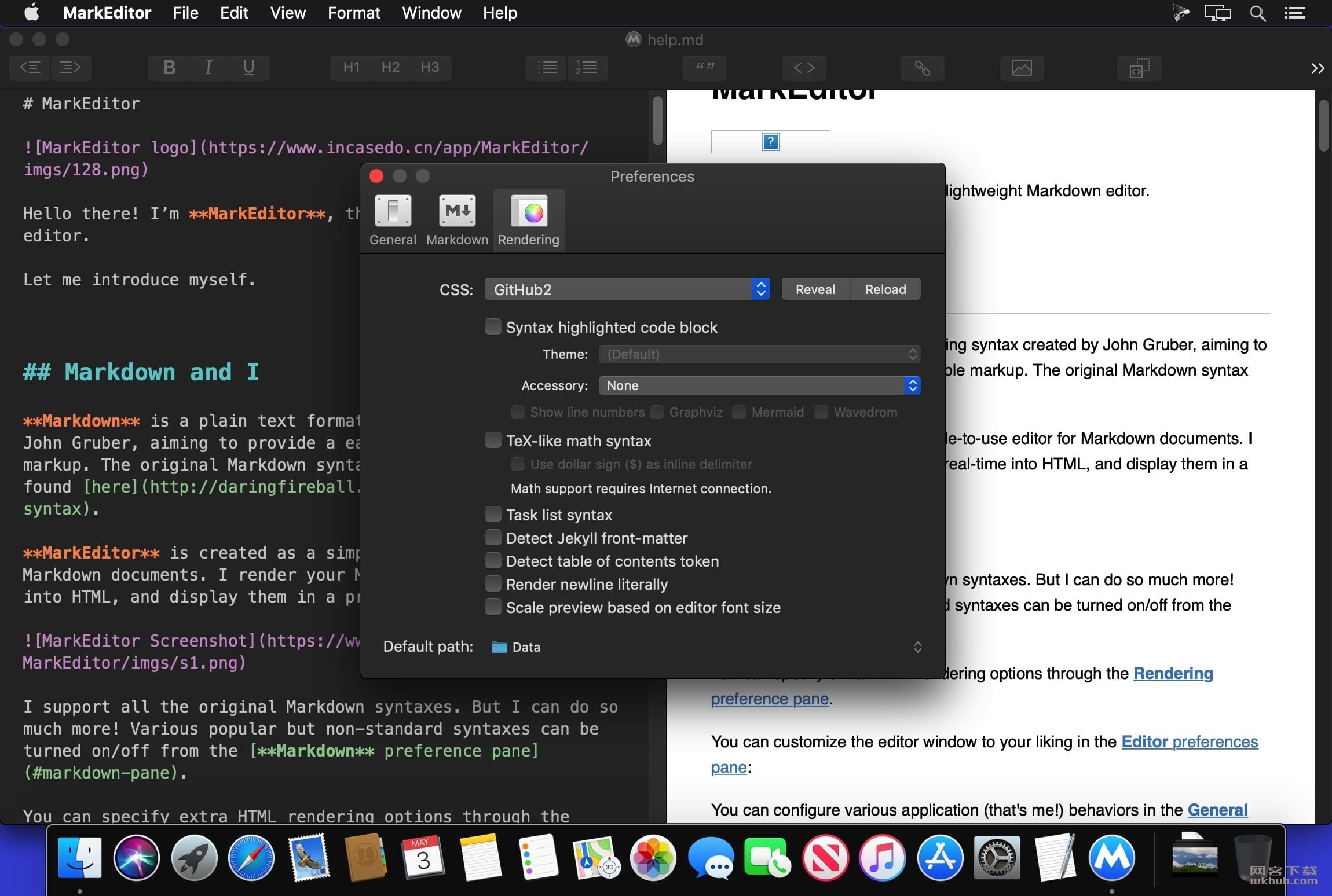Launch Safari from the Dock
Screen dimensions: 1332x896
251,857
